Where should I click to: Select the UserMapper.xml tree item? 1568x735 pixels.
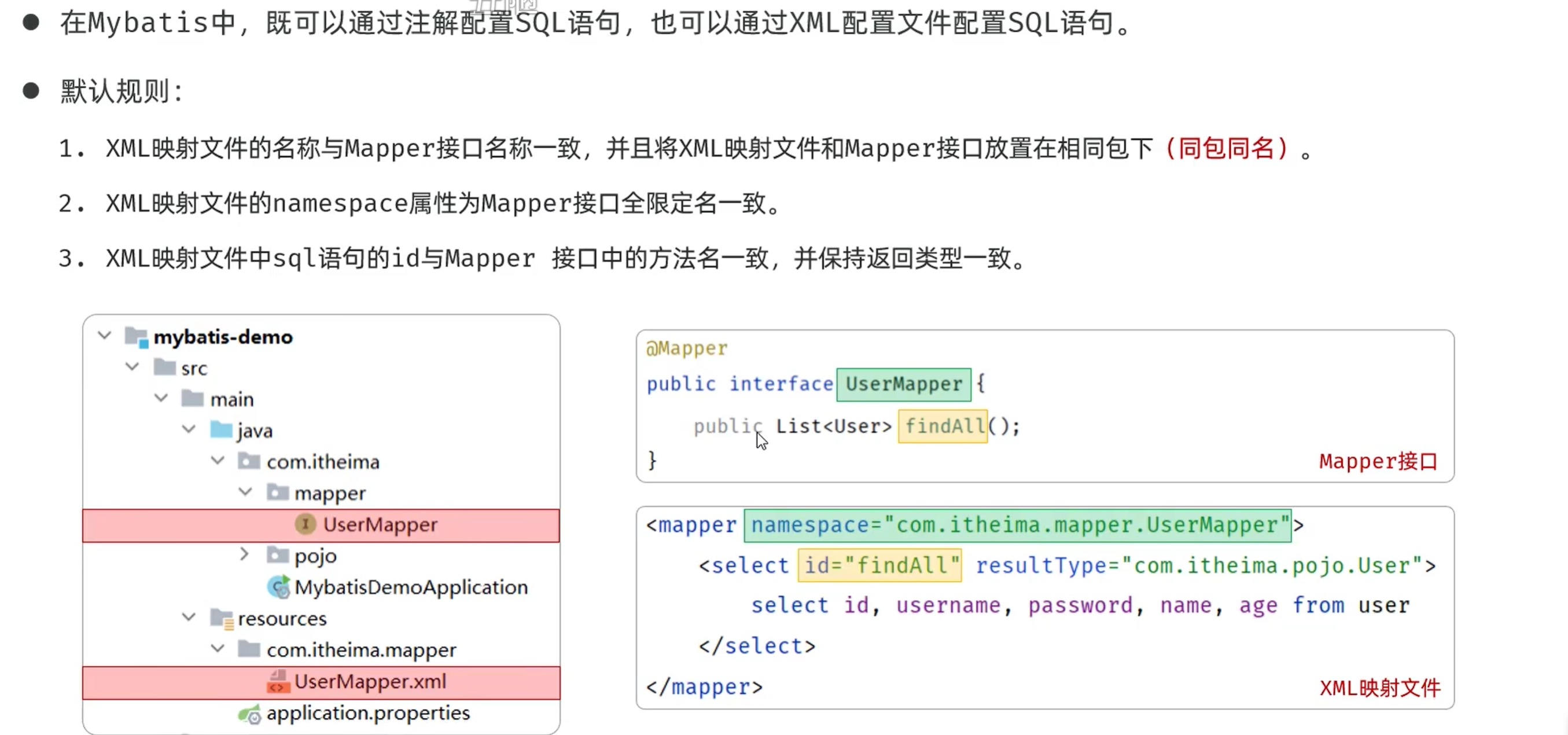321,683
